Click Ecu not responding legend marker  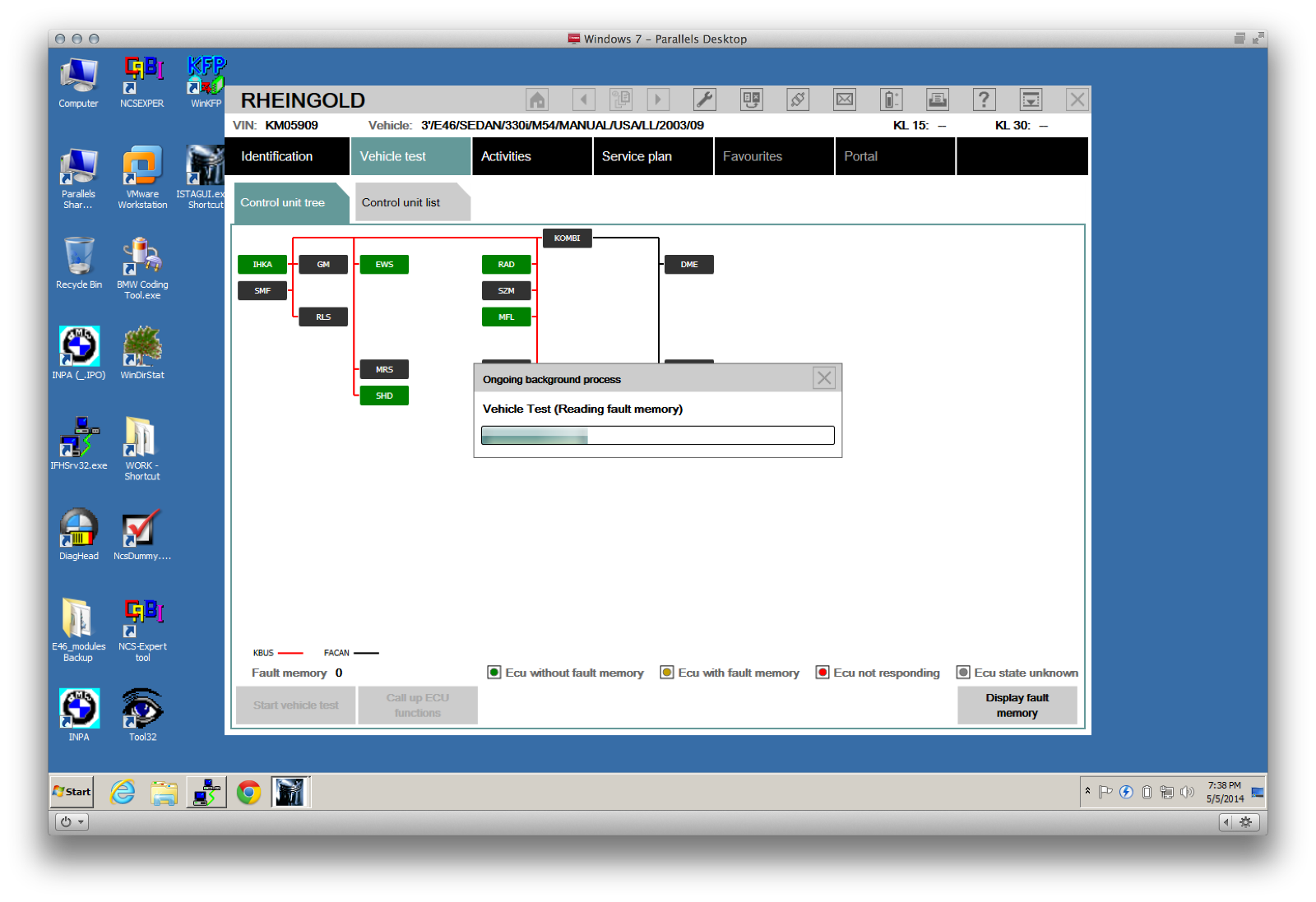tap(822, 673)
